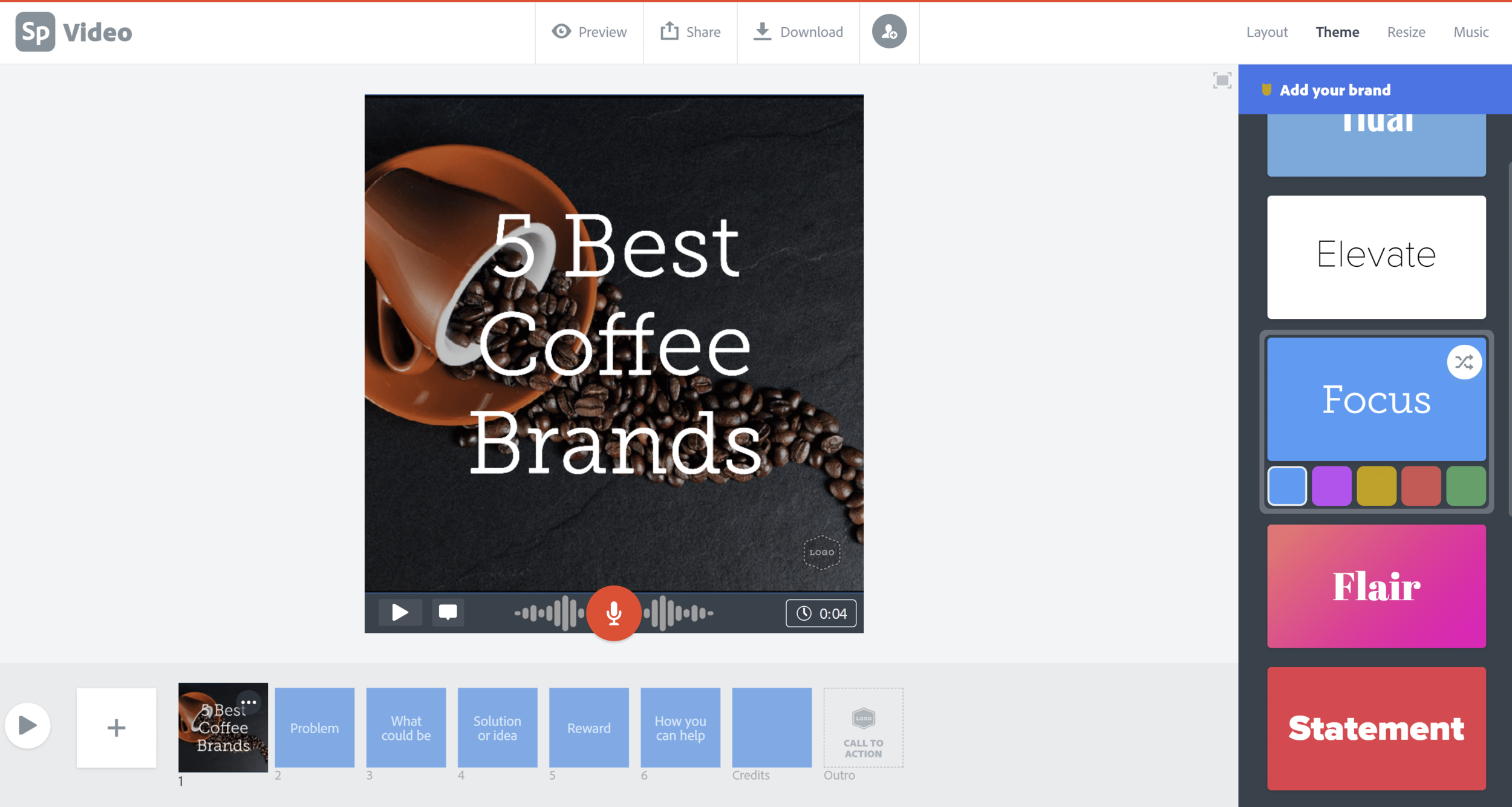Click the shuffle icon on Focus theme
This screenshot has width=1512, height=807.
[1464, 362]
